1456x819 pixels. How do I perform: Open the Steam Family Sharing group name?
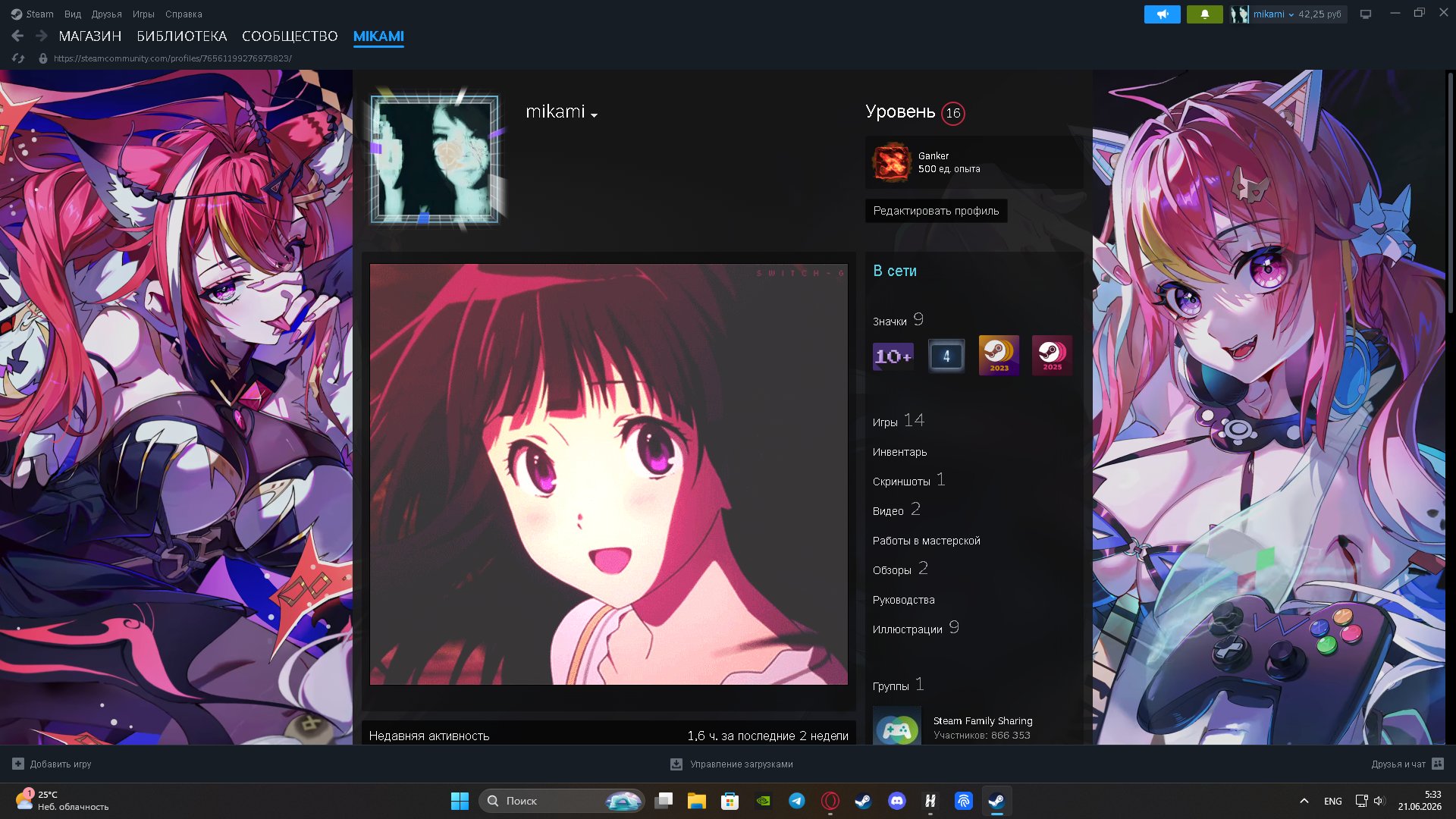983,720
